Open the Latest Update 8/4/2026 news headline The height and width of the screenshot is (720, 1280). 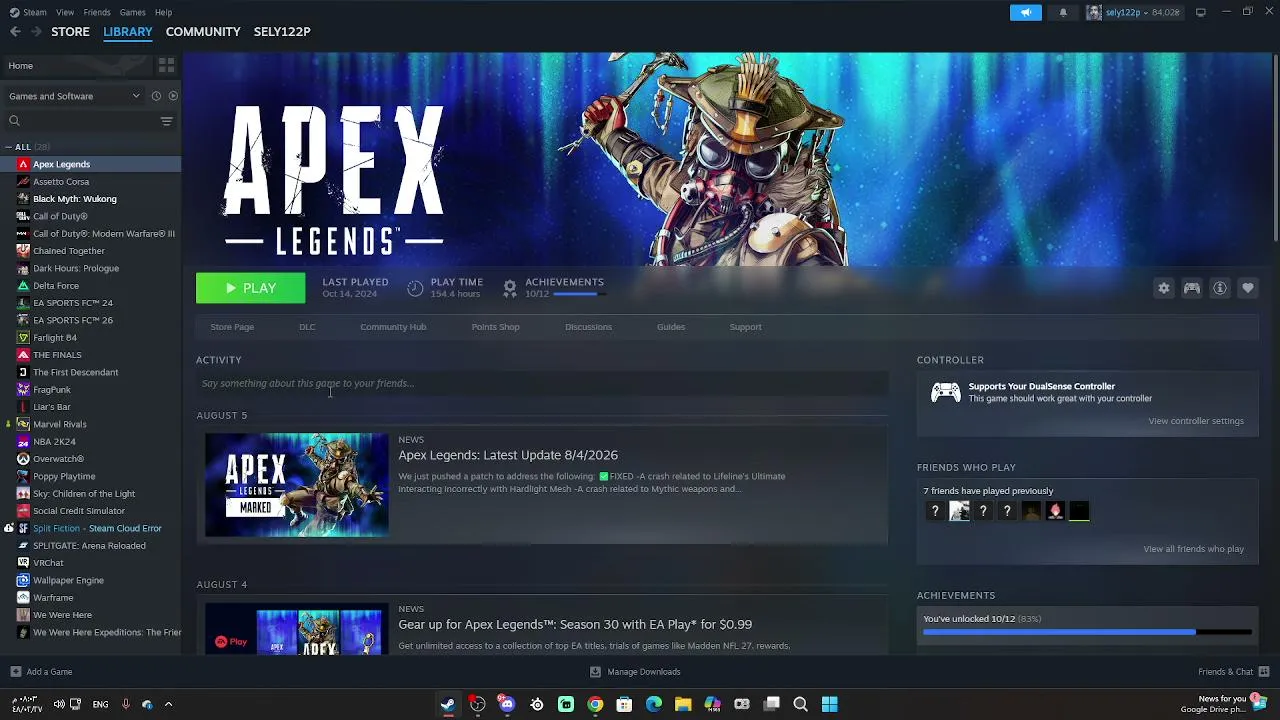coord(508,455)
